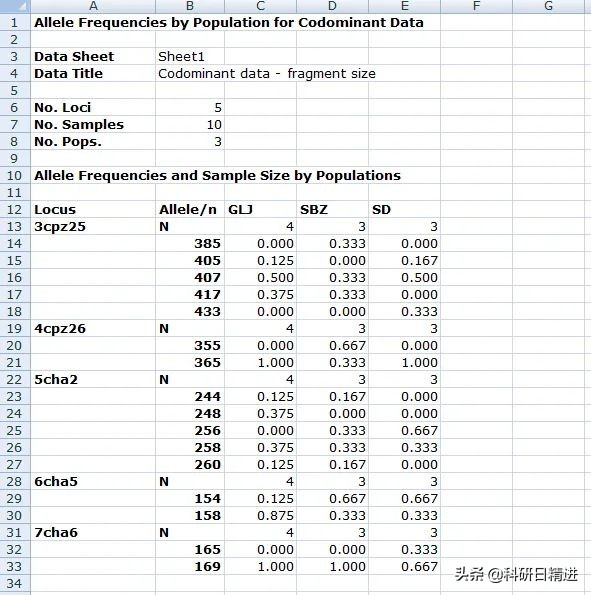
Task: Click allele '258' cell
Action: [190, 447]
